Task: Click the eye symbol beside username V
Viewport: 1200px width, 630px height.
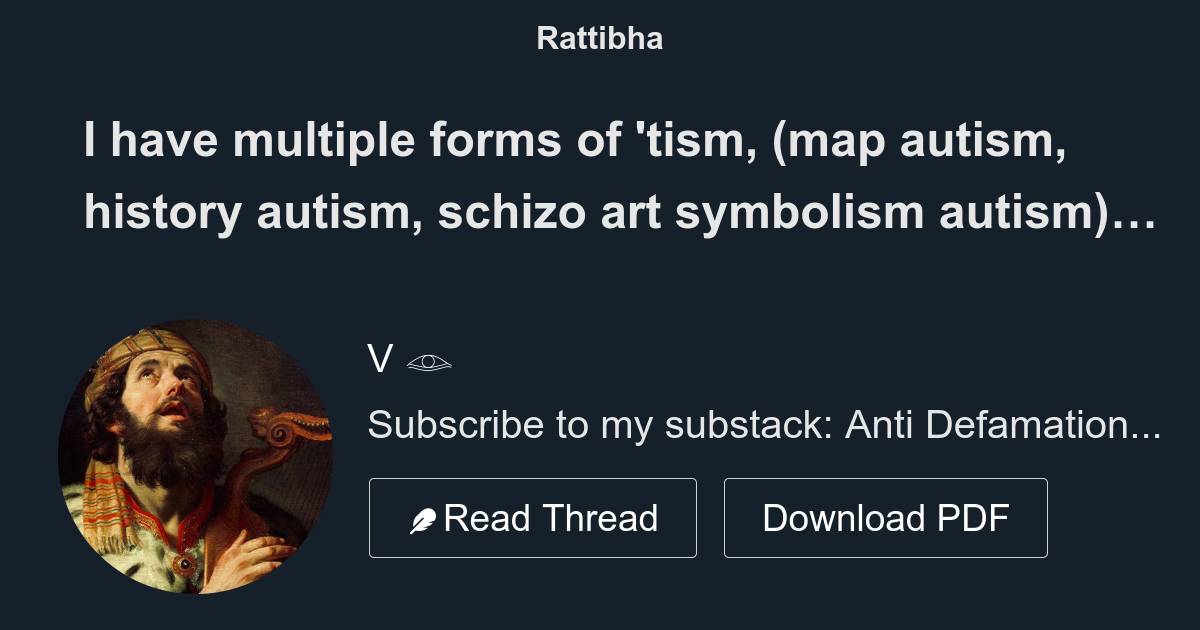Action: tap(430, 361)
